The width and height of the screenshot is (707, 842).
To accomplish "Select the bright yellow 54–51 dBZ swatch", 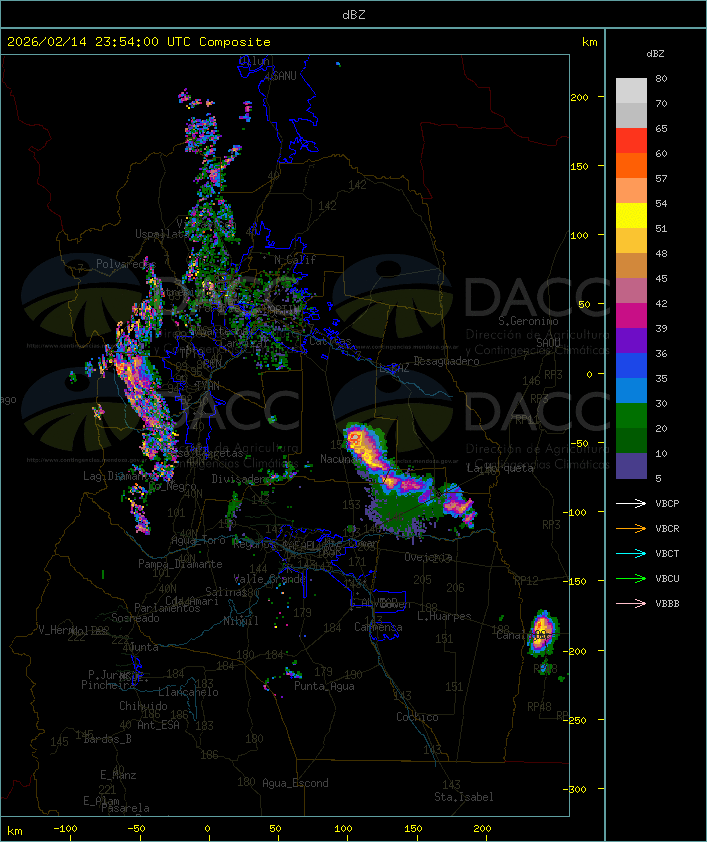I will [631, 215].
